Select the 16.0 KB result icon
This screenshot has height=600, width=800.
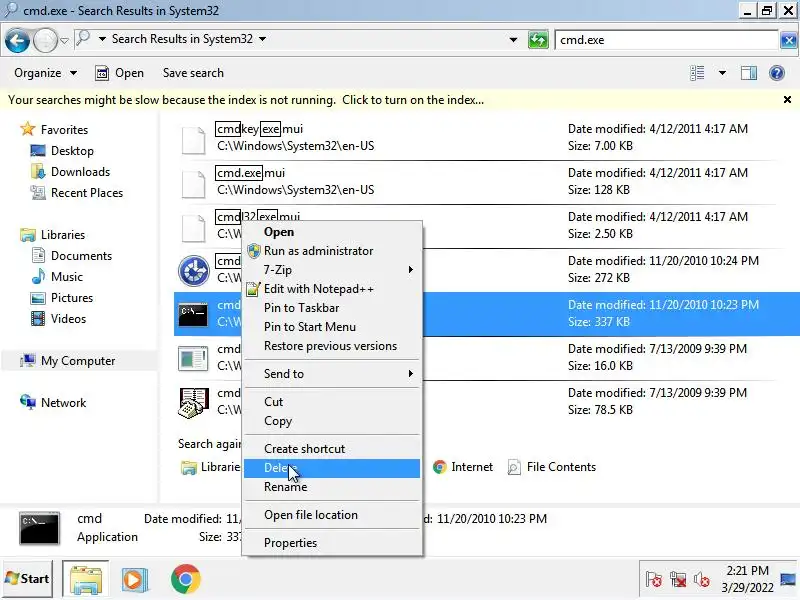tap(193, 358)
